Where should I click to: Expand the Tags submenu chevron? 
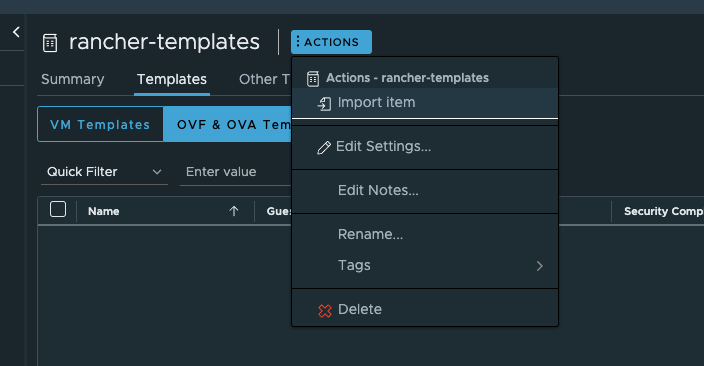(x=539, y=266)
